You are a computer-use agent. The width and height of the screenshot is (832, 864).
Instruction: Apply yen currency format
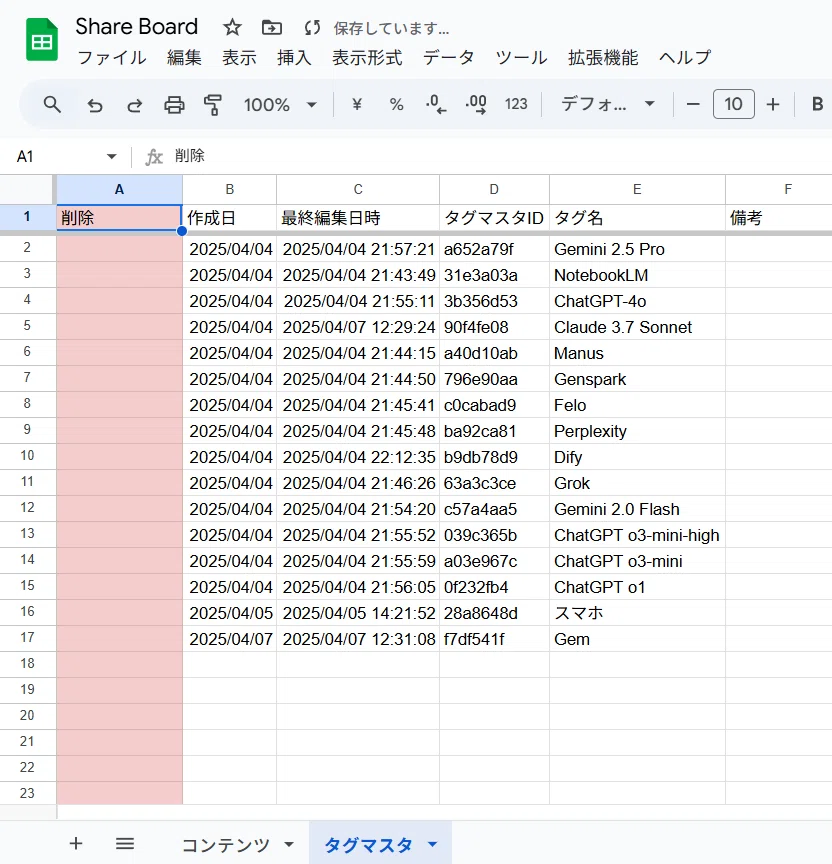tap(357, 104)
